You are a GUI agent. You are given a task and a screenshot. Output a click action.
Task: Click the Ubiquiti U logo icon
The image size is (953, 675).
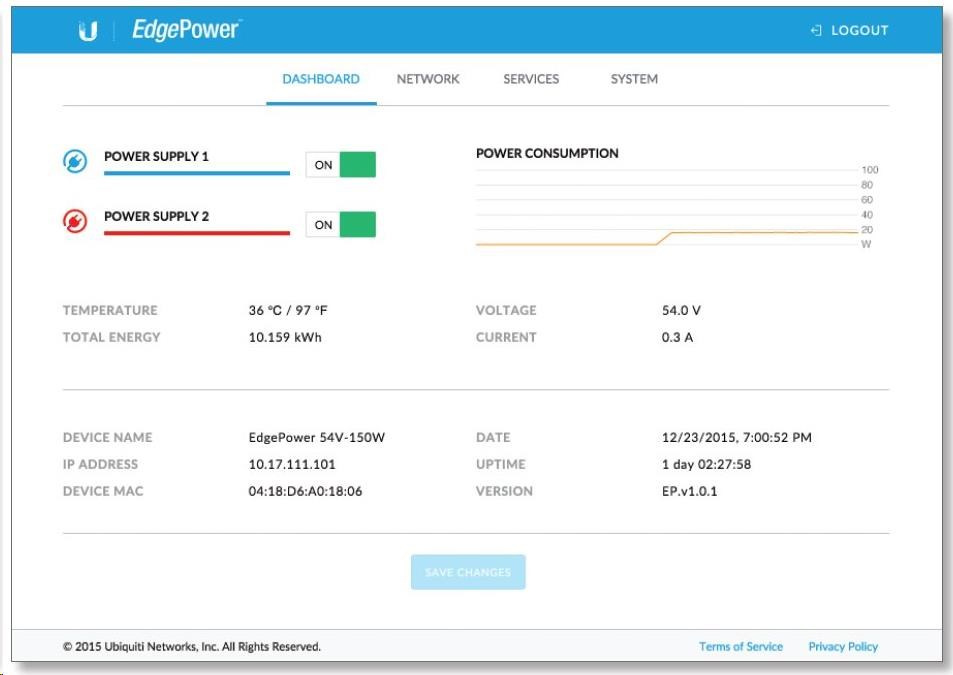(87, 30)
